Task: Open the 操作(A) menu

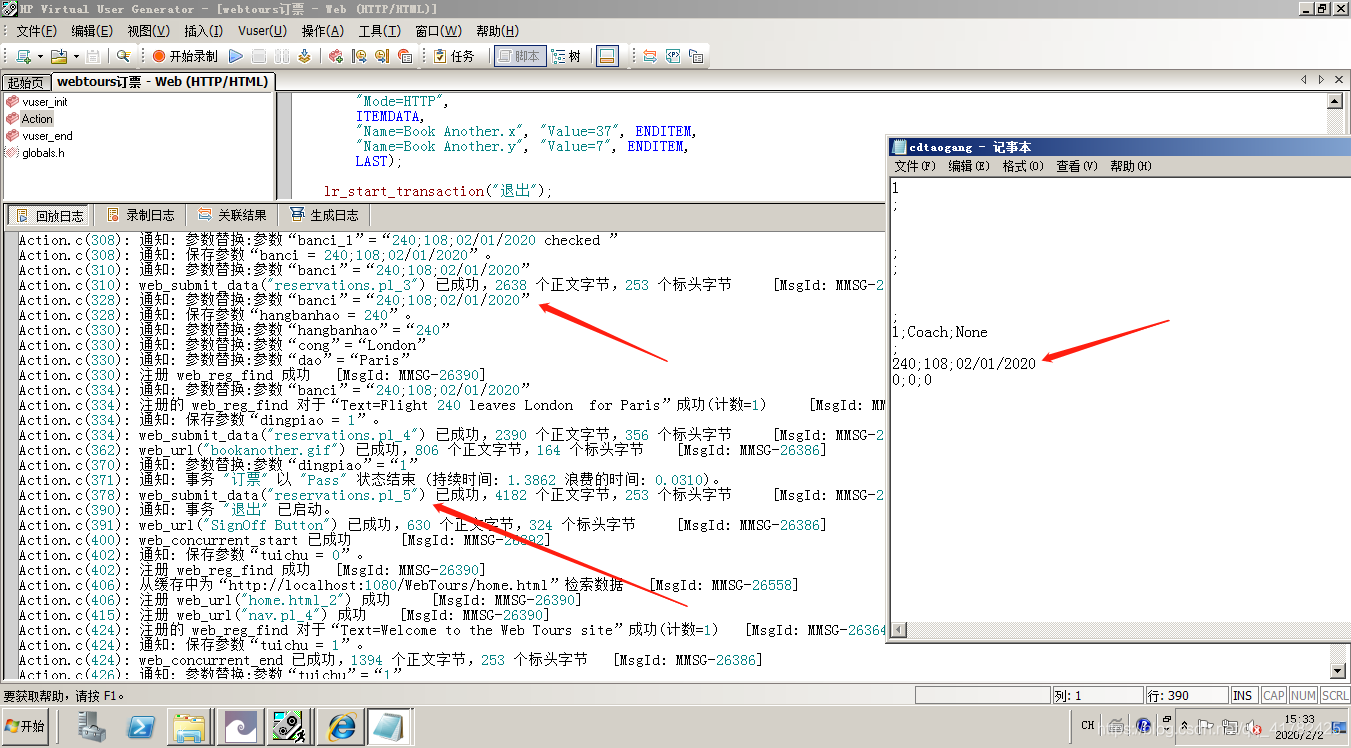Action: pyautogui.click(x=322, y=31)
